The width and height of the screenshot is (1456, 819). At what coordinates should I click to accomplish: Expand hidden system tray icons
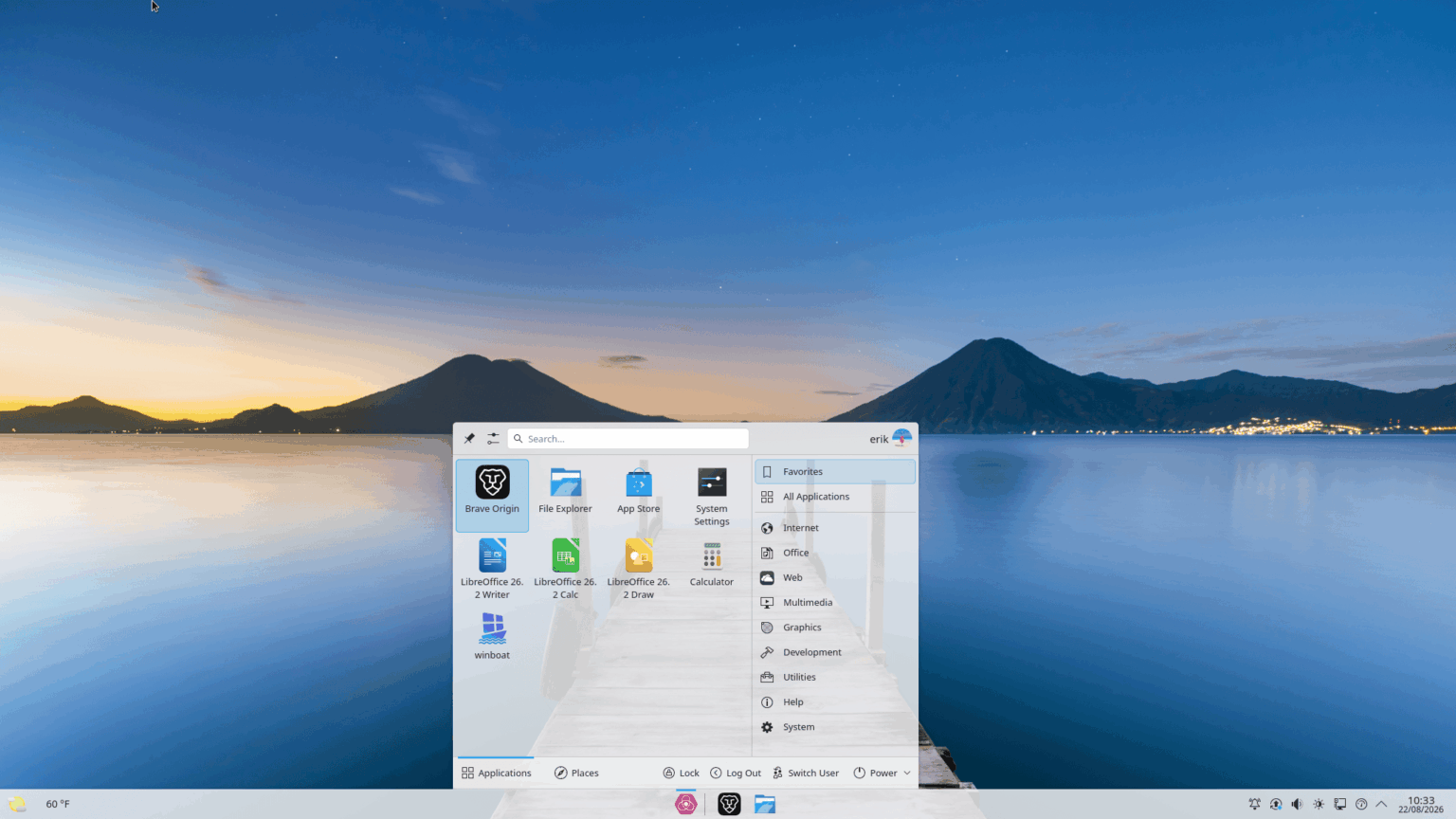(x=1381, y=804)
